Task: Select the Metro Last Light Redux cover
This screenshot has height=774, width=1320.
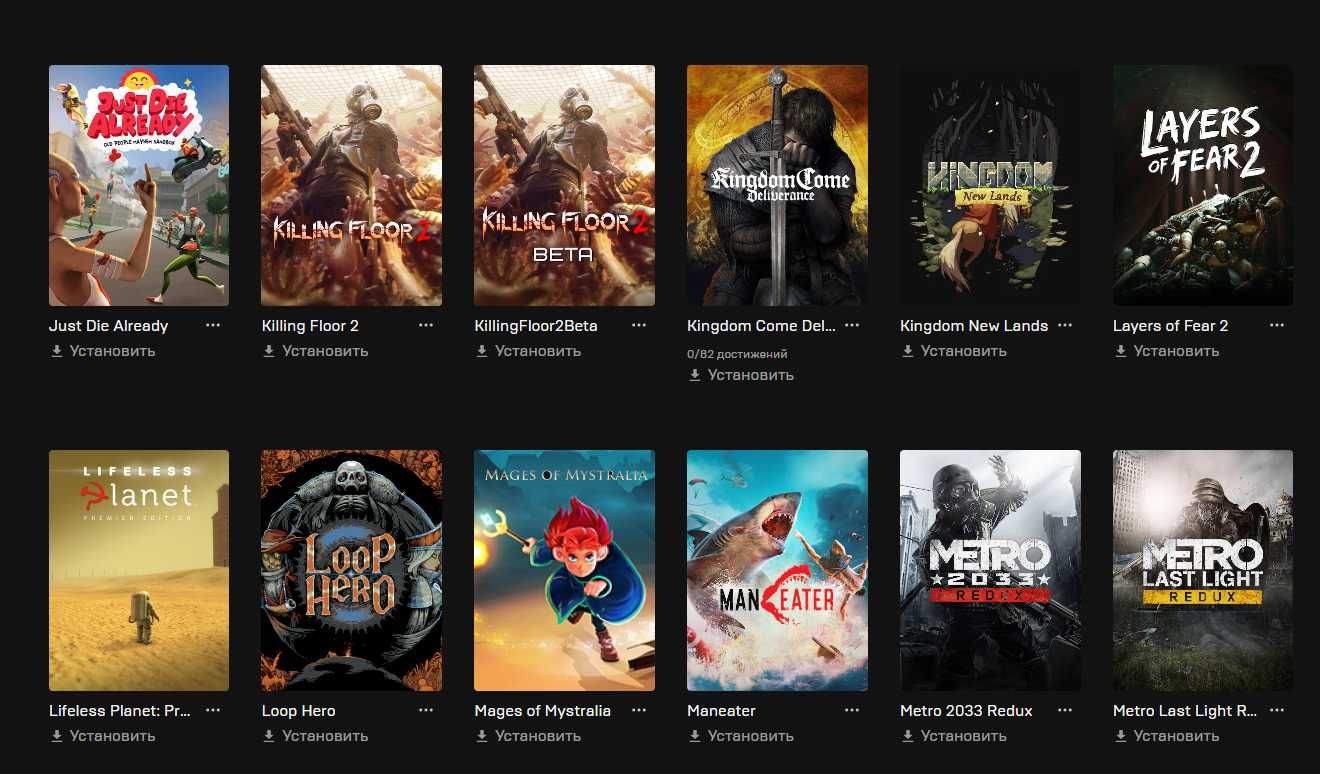Action: coord(1203,570)
